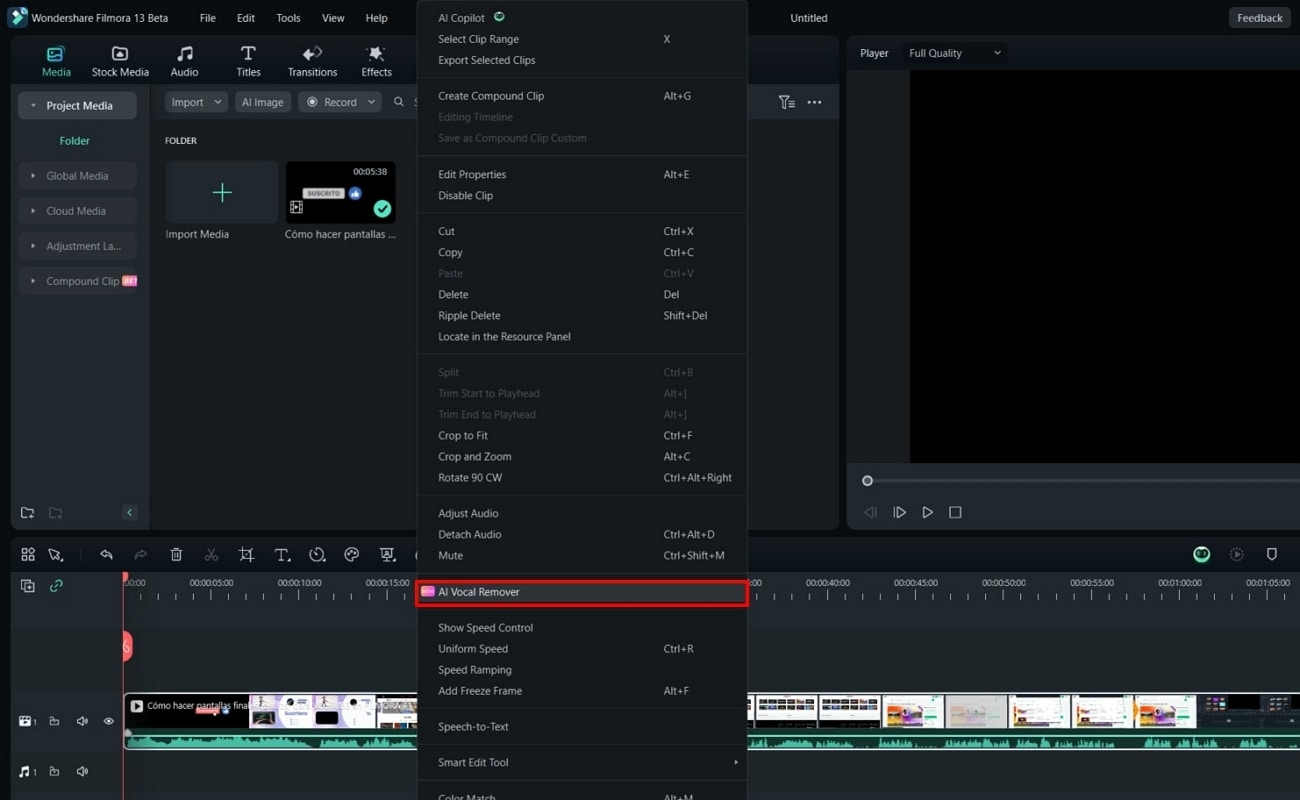Image resolution: width=1300 pixels, height=800 pixels.
Task: Click the Undo arrow icon
Action: click(106, 554)
